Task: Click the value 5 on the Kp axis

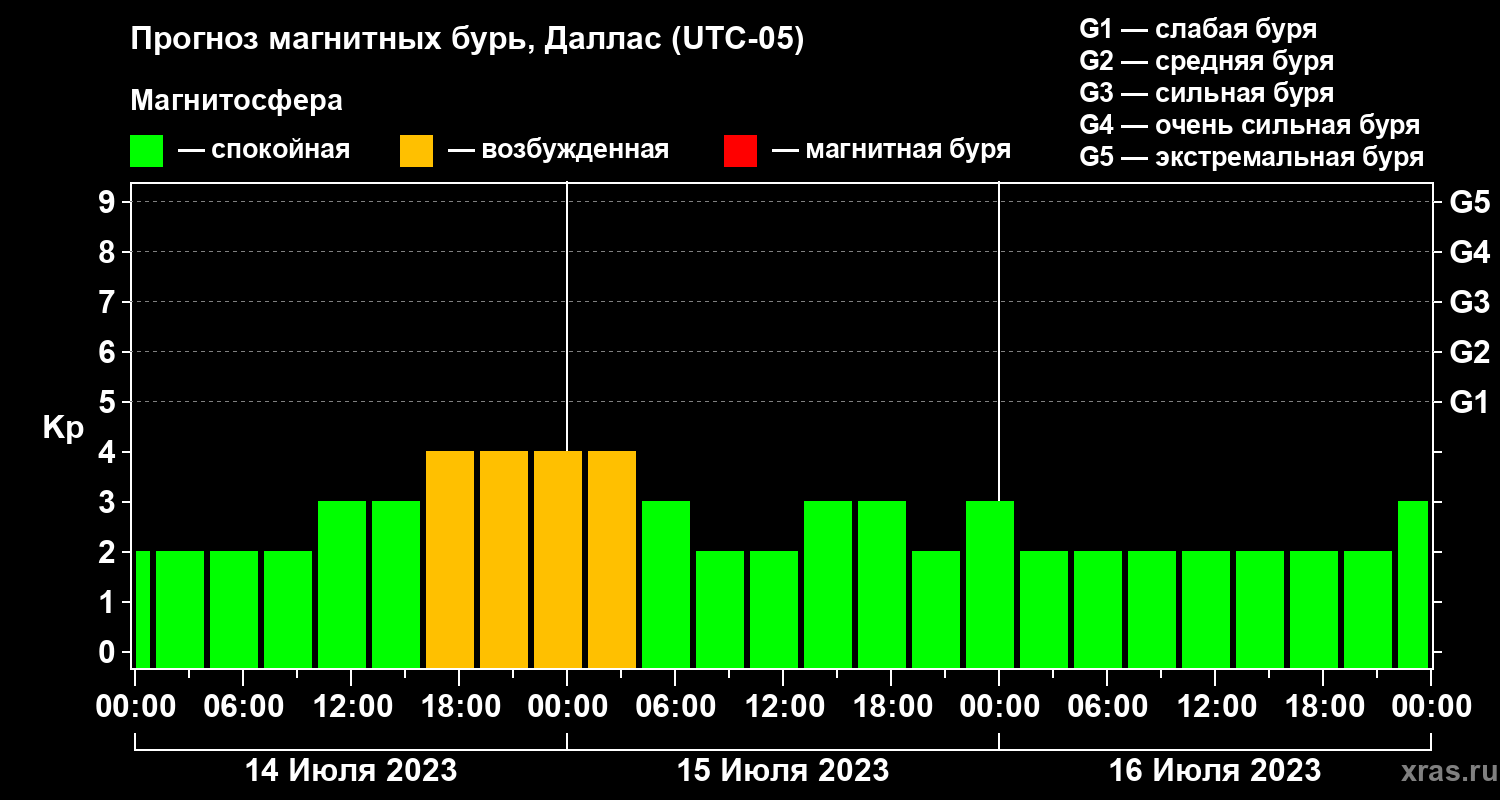Action: 108,402
